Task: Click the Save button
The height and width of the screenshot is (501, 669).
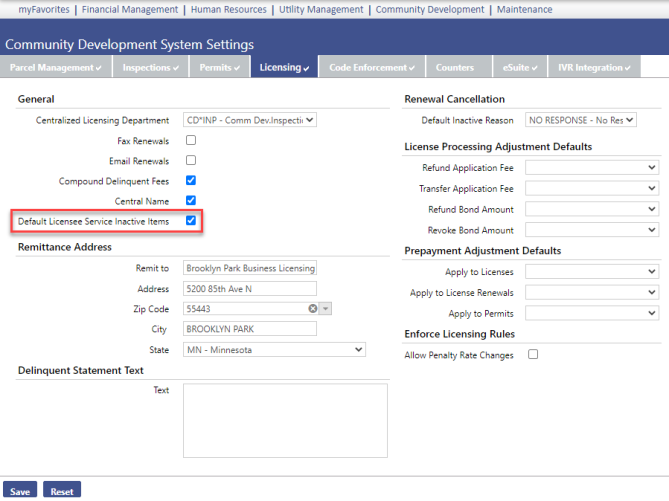Action: pyautogui.click(x=21, y=491)
